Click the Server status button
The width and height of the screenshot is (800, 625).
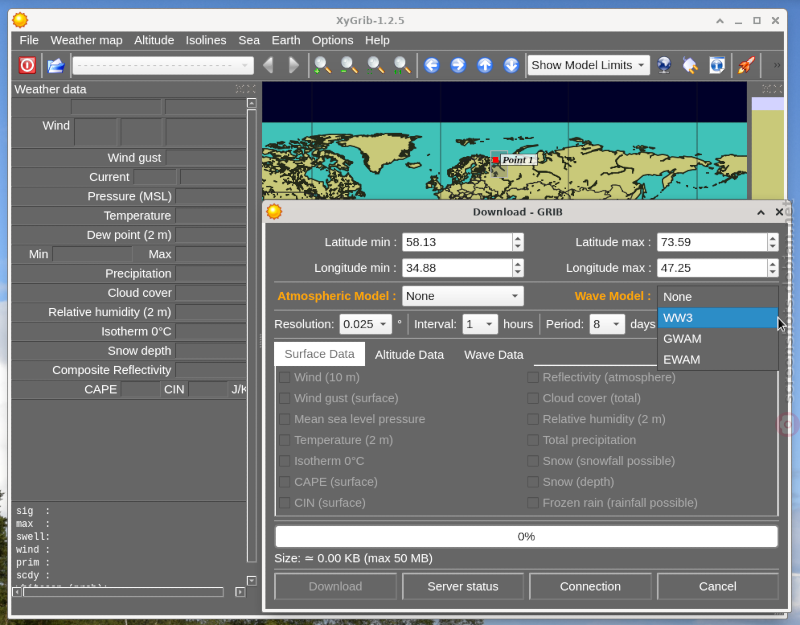[463, 587]
